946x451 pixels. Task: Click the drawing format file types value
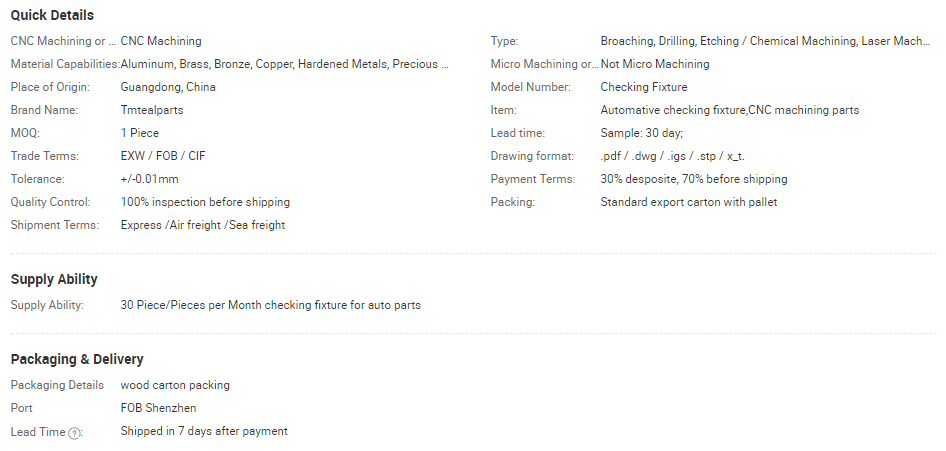coord(673,156)
